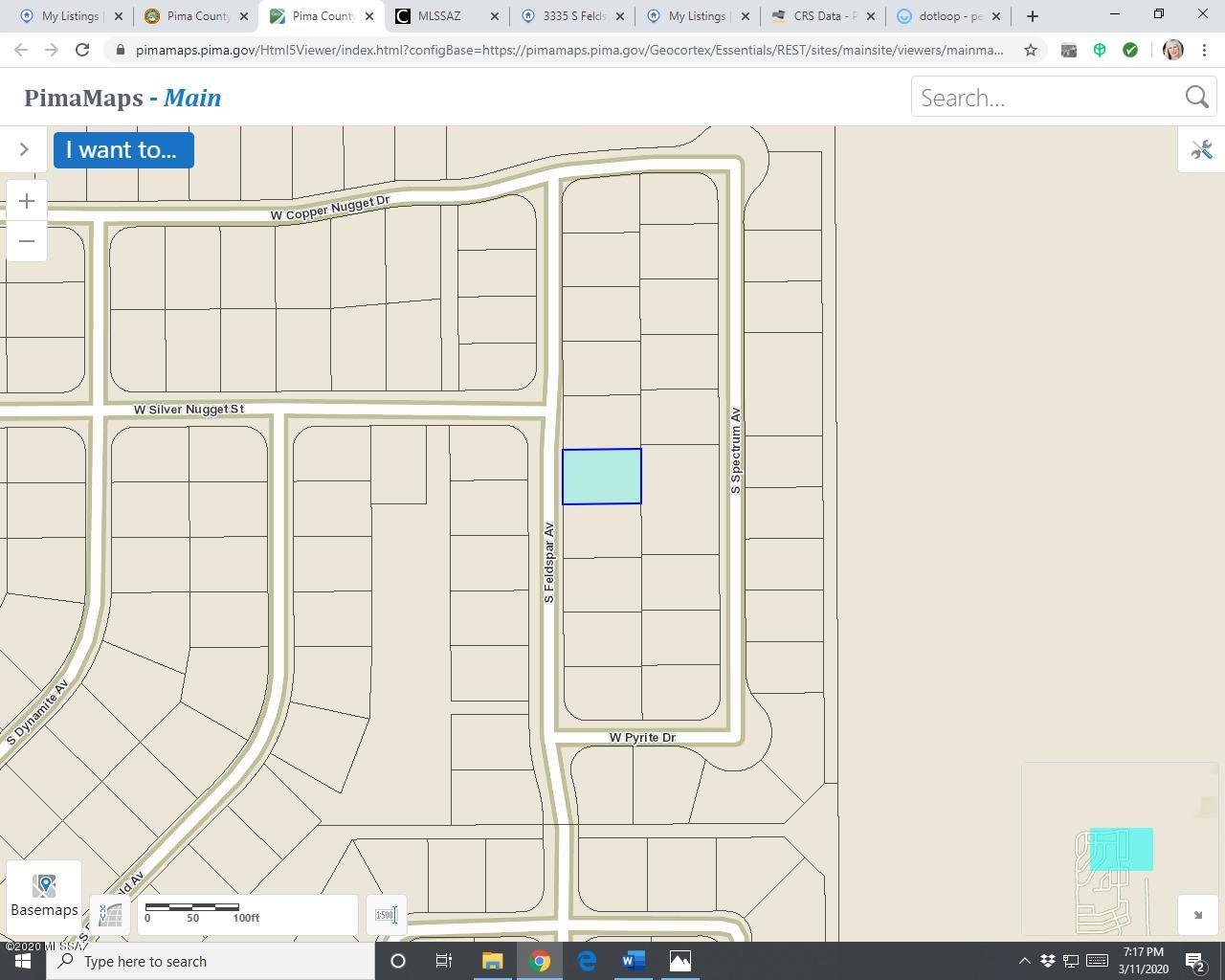Open the 1:500 map scale input icon
The height and width of the screenshot is (980, 1225).
[386, 916]
